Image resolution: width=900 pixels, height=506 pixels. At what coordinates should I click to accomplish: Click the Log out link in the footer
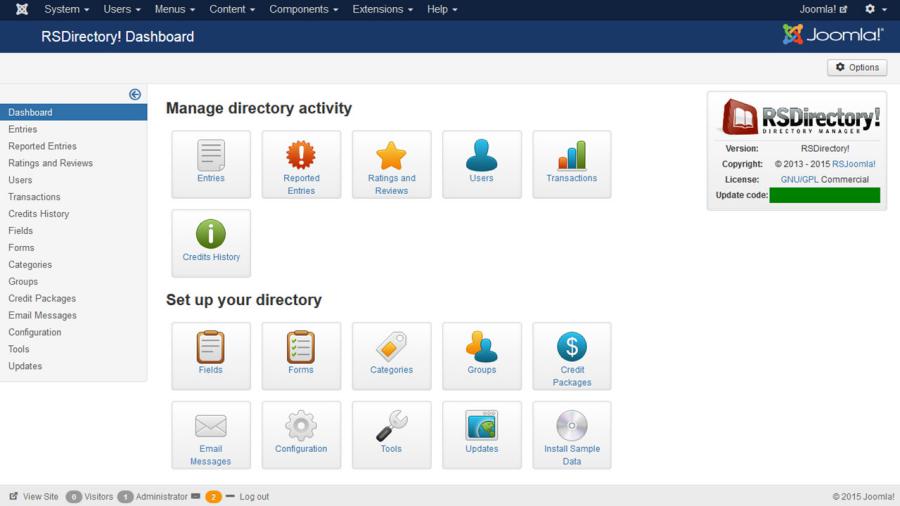pos(254,496)
